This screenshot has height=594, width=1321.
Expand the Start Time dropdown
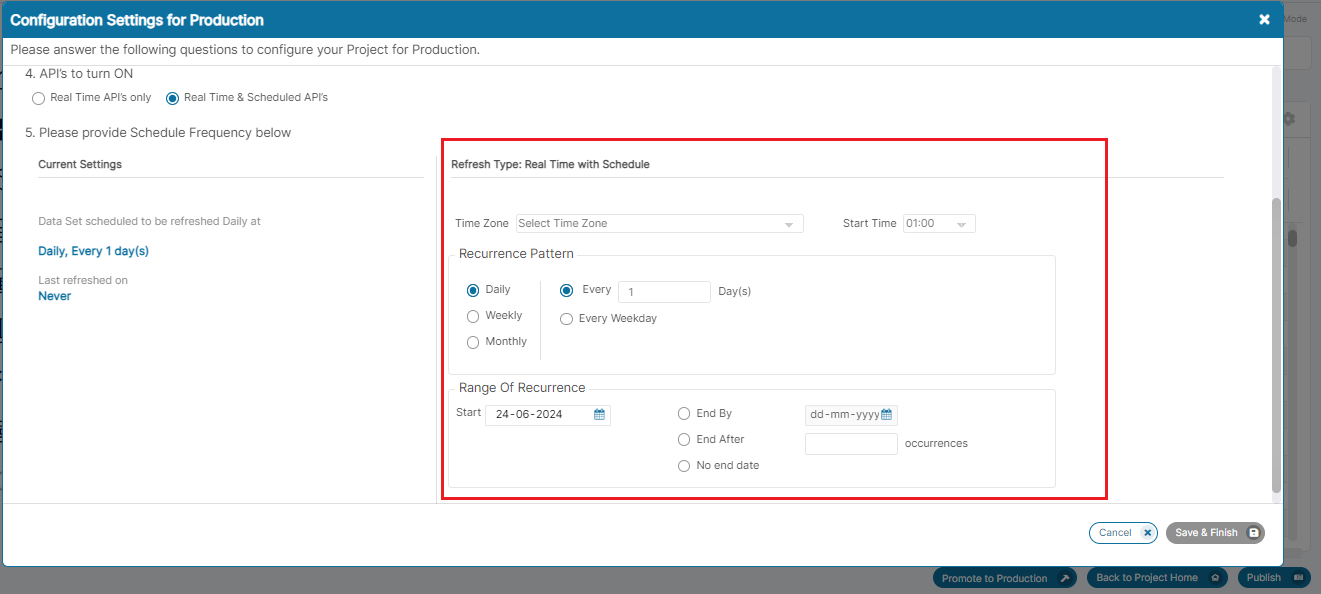tap(938, 224)
